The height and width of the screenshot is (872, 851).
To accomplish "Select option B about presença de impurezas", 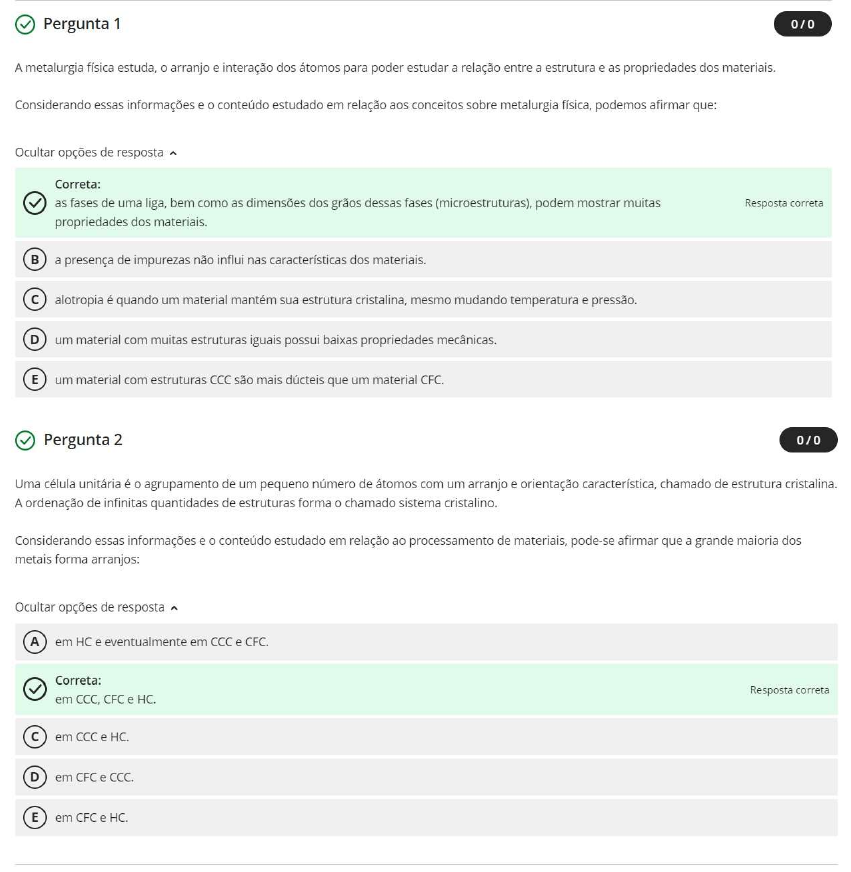I will click(x=34, y=260).
